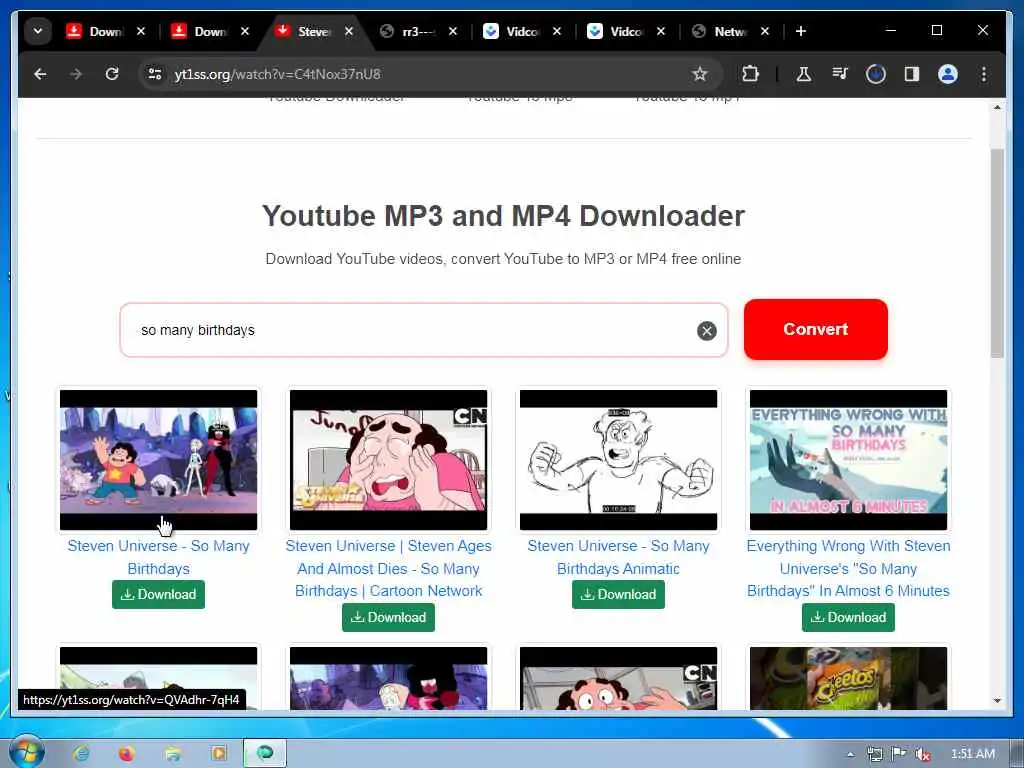Click the red Convert button
Screen dimensions: 1024x768
816,329
